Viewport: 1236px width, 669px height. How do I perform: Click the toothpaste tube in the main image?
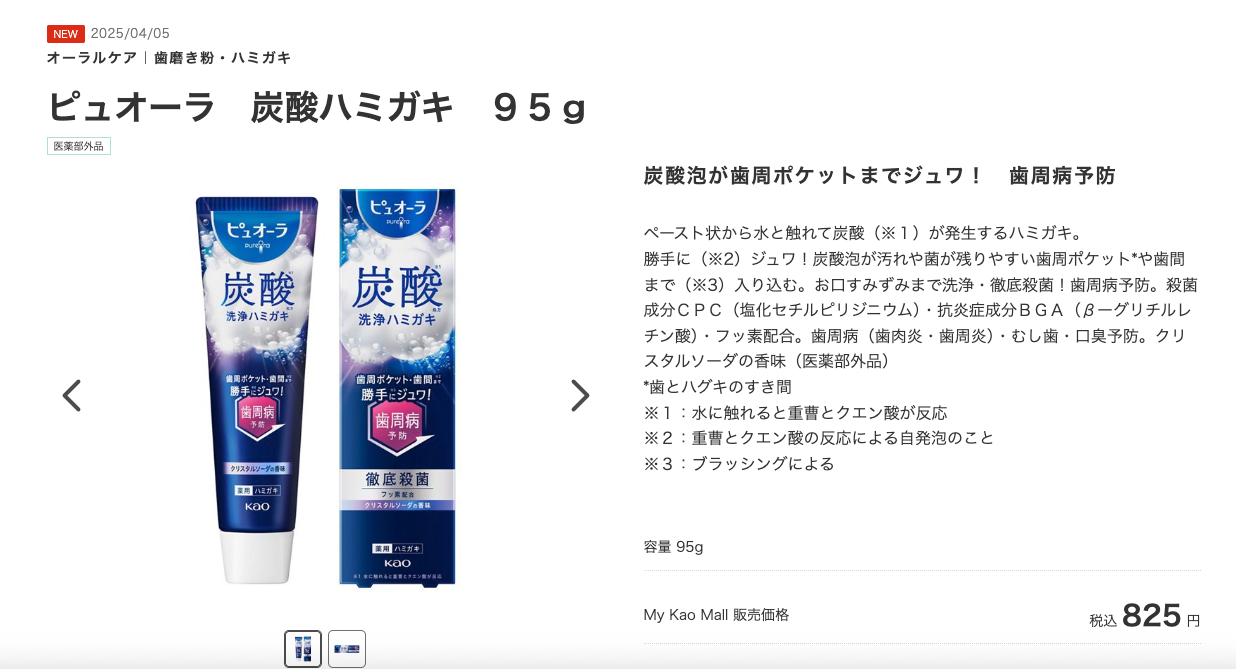coord(257,390)
